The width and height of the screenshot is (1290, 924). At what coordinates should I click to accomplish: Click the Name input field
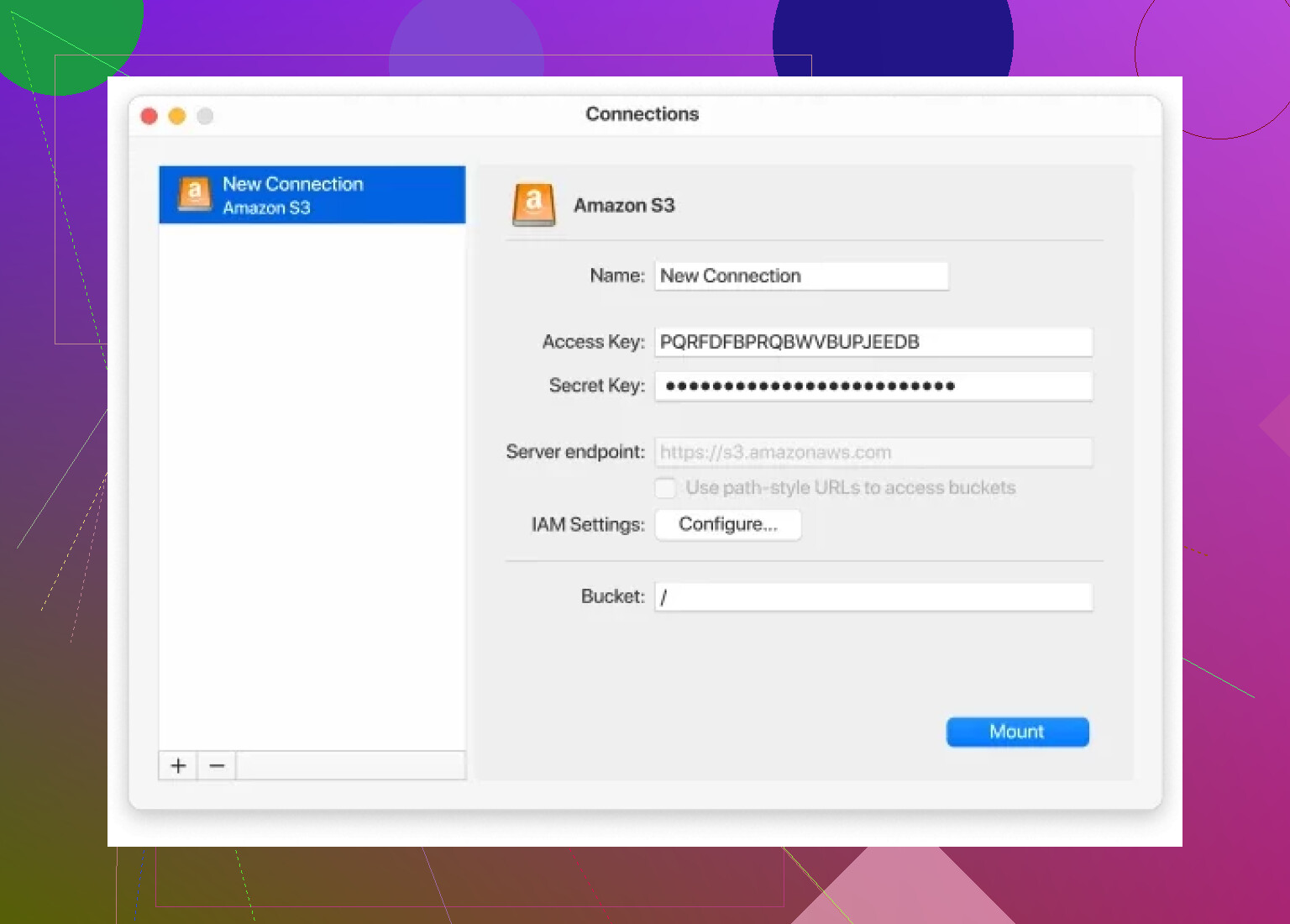click(x=802, y=276)
